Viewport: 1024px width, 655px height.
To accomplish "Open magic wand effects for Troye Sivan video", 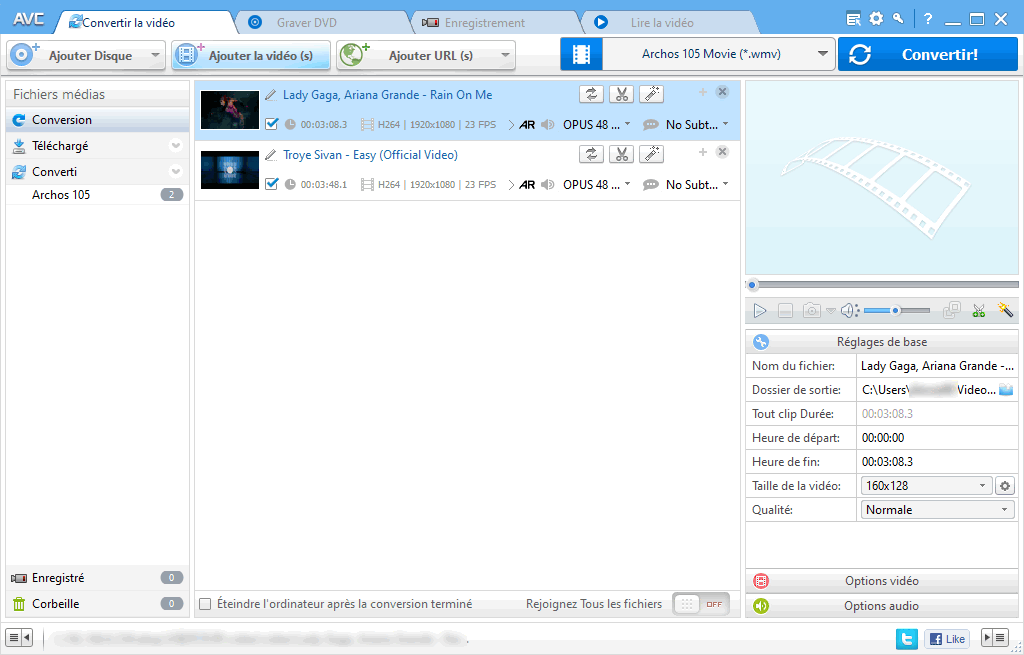I will point(651,154).
